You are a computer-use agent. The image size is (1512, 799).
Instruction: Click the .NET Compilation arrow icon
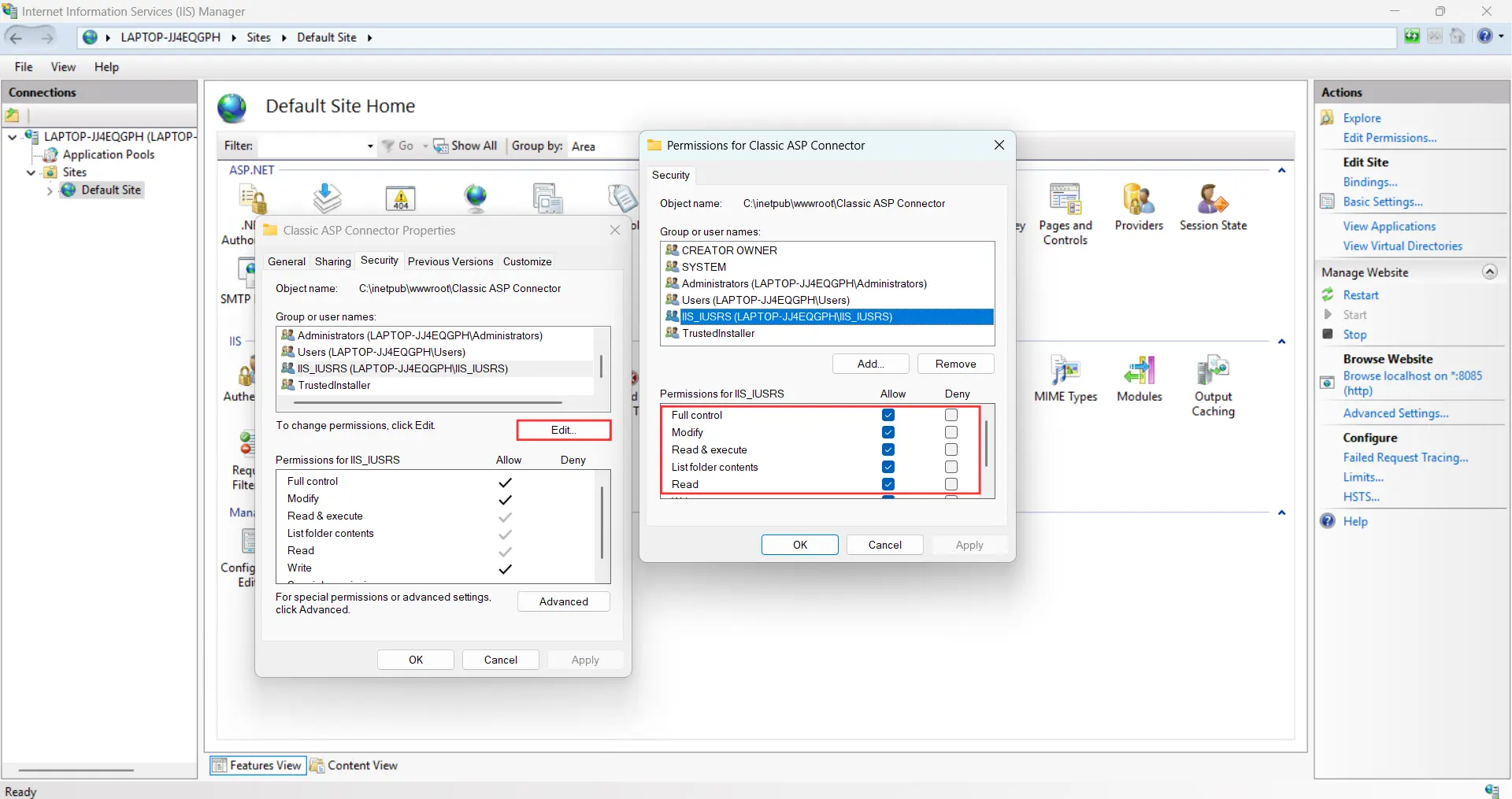point(327,198)
